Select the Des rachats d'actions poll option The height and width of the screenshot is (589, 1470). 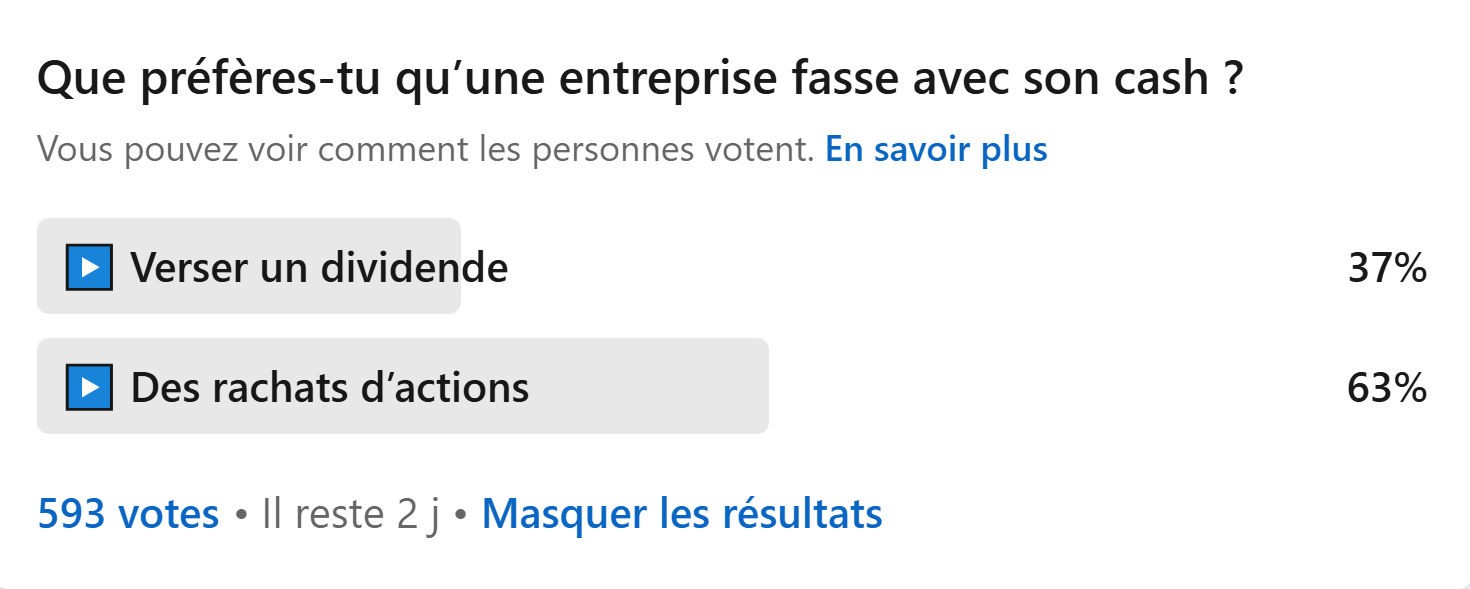tap(734, 386)
